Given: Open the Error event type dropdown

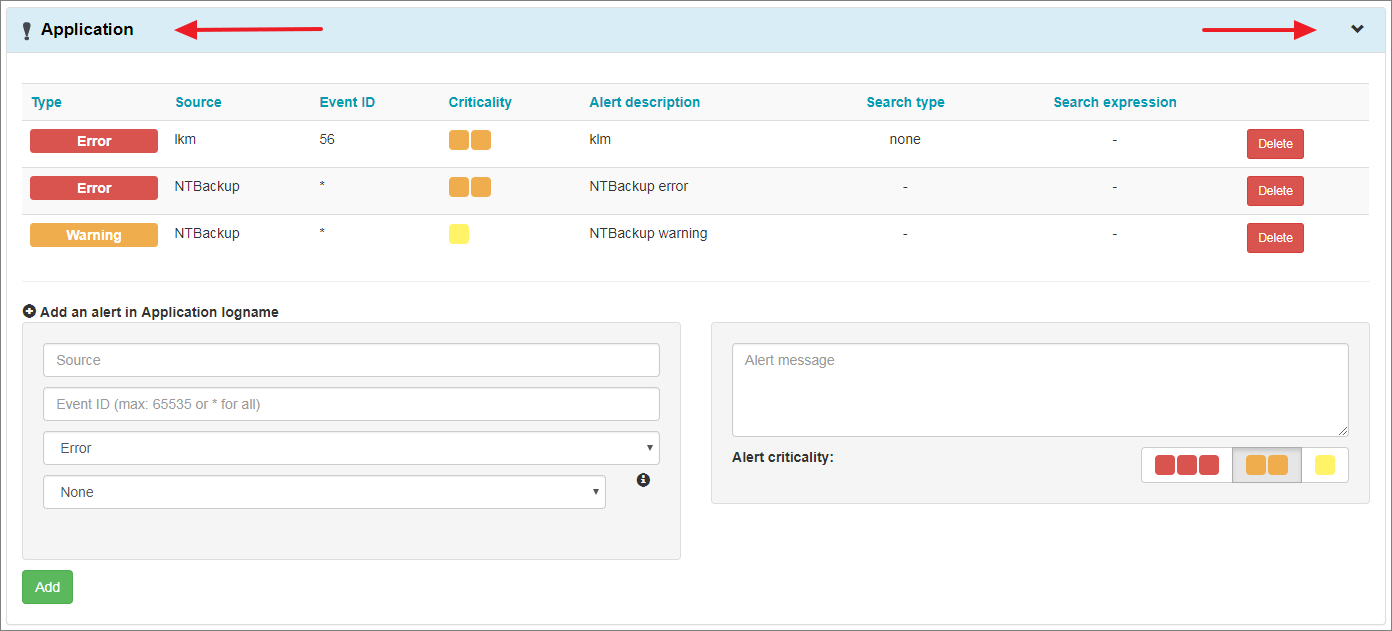Looking at the screenshot, I should (351, 448).
